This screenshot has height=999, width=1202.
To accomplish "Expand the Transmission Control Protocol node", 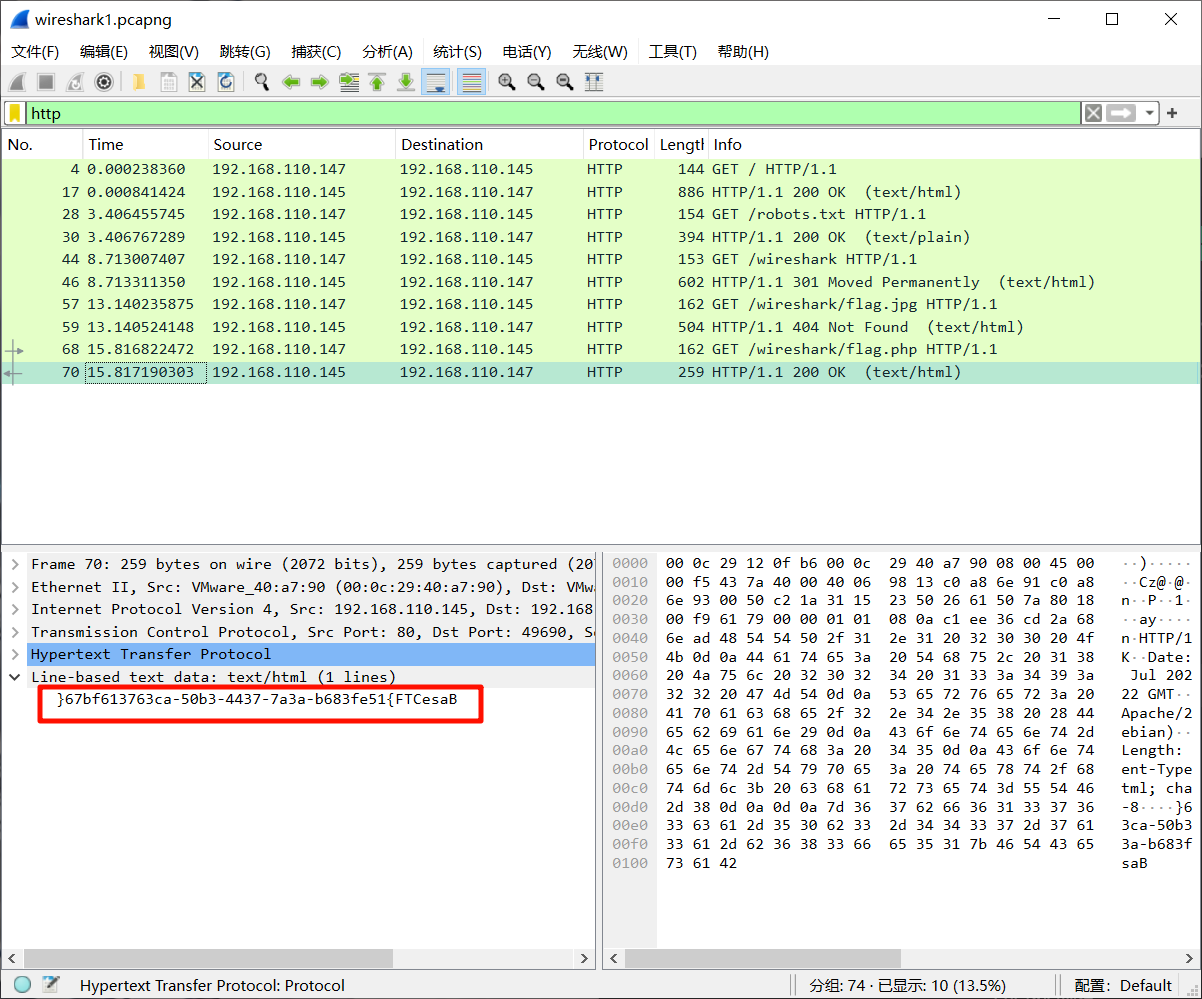I will (x=15, y=632).
